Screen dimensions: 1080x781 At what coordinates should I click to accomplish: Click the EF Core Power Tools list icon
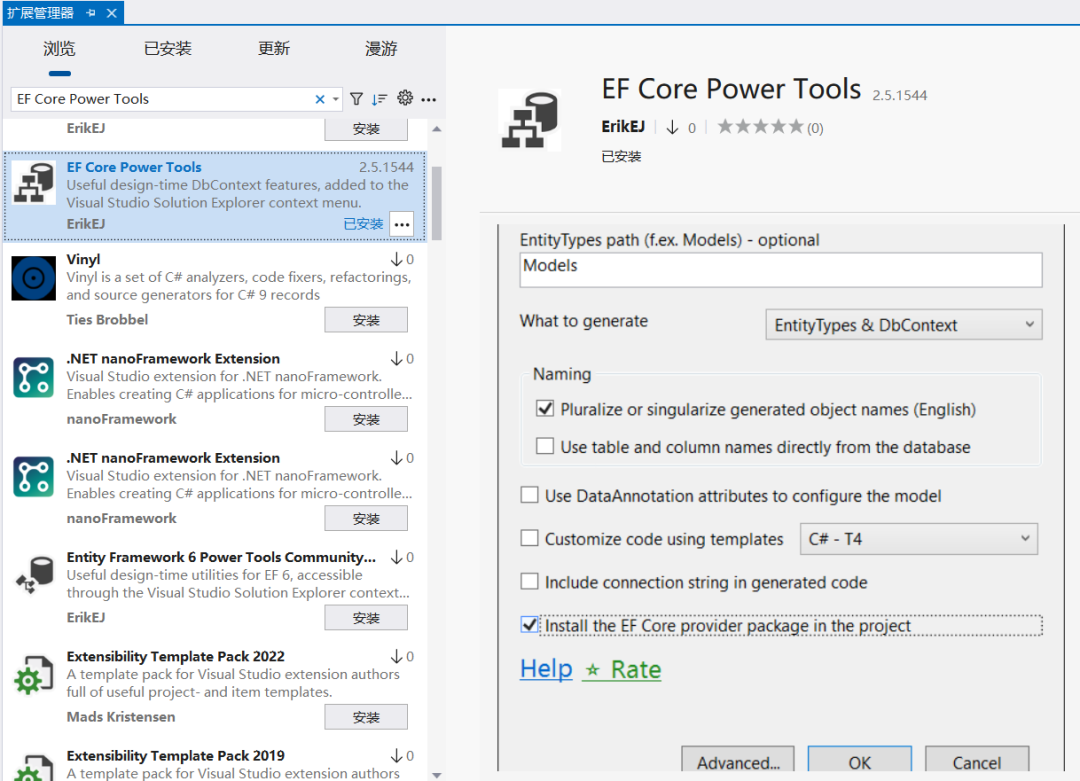coord(33,183)
